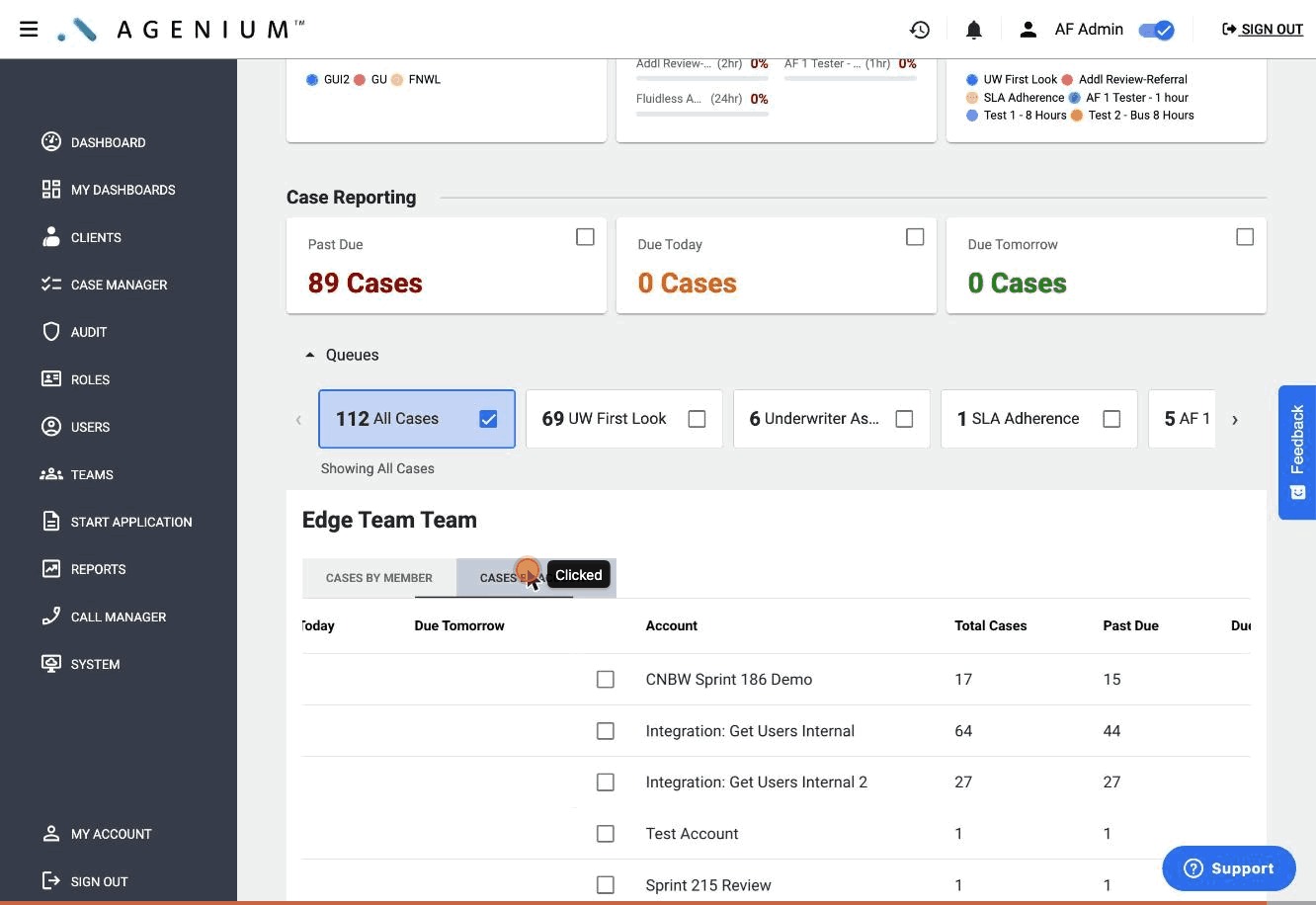Check the Past Due card checkbox
This screenshot has width=1316, height=905.
(585, 237)
